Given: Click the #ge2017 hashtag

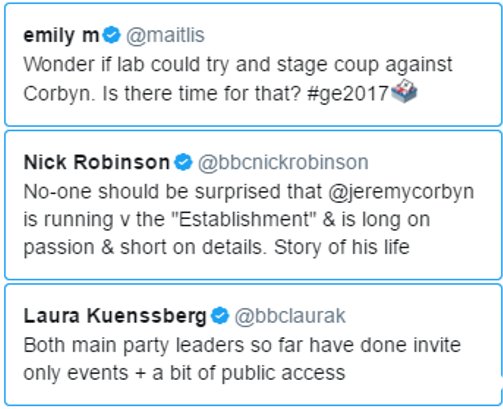Looking at the screenshot, I should [348, 93].
